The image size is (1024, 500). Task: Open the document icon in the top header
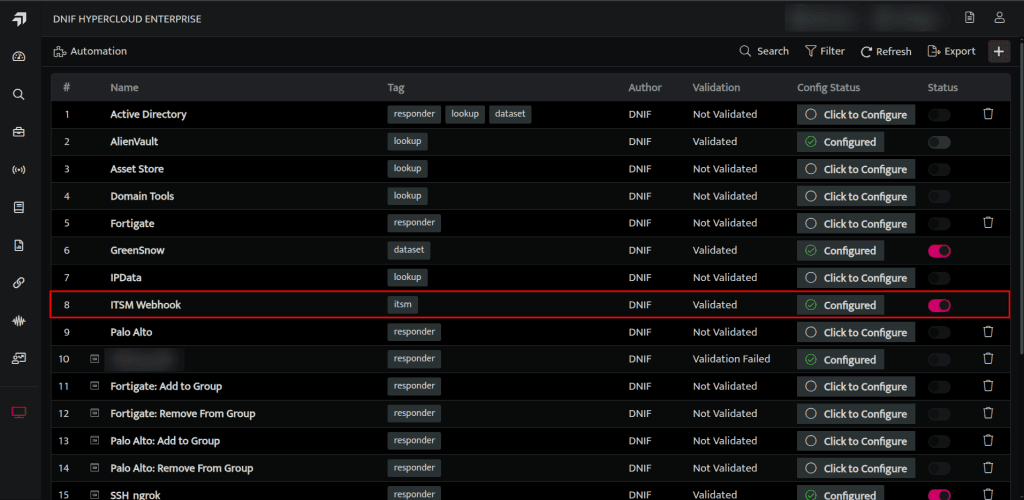click(x=970, y=18)
